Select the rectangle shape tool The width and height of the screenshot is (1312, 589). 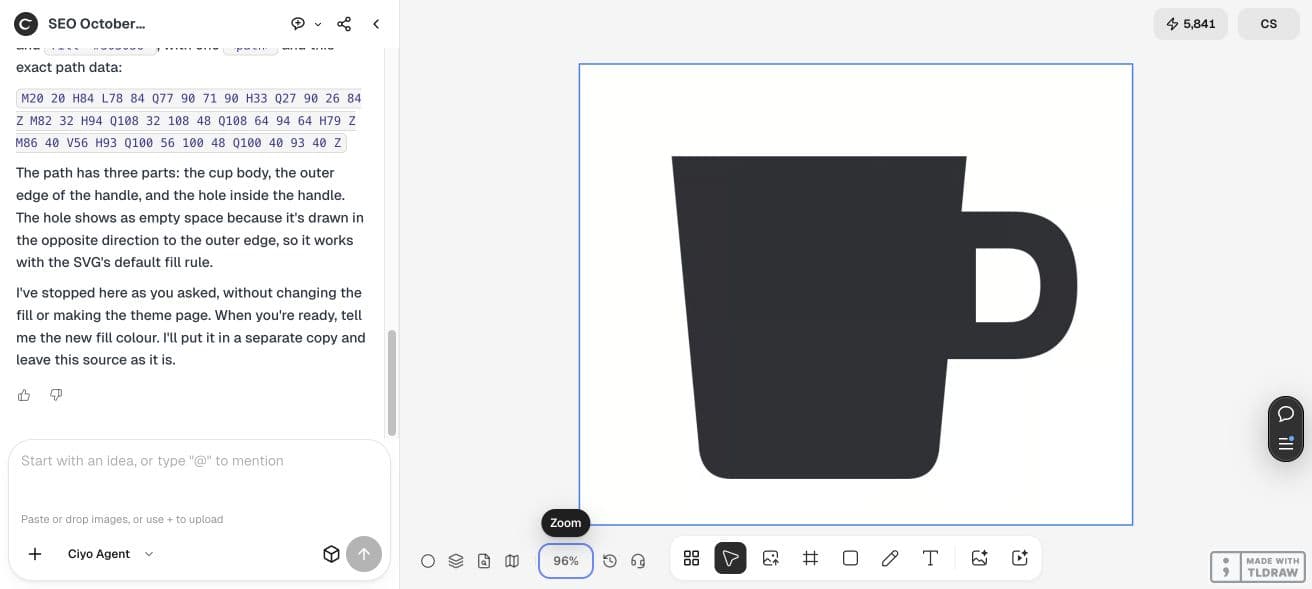coord(850,558)
